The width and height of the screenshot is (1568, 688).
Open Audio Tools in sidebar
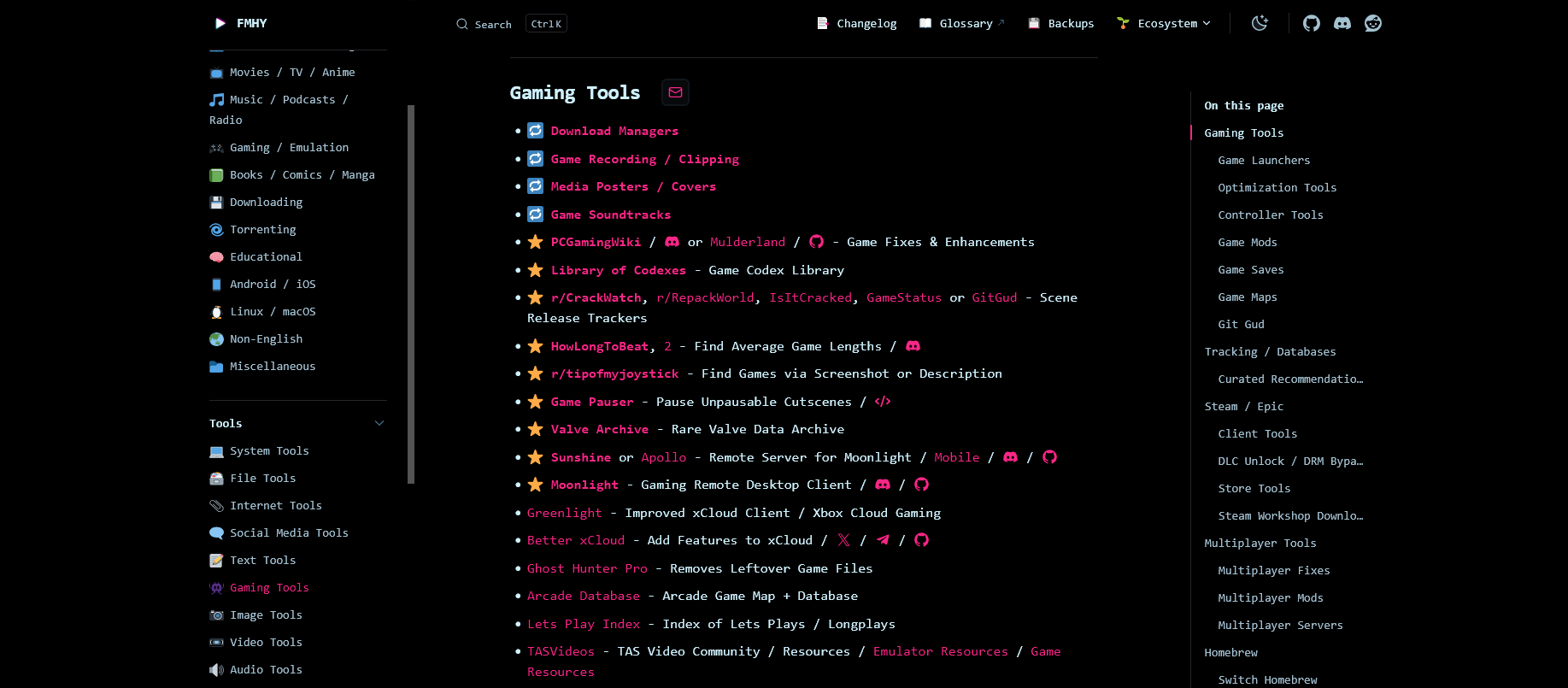pyautogui.click(x=266, y=669)
